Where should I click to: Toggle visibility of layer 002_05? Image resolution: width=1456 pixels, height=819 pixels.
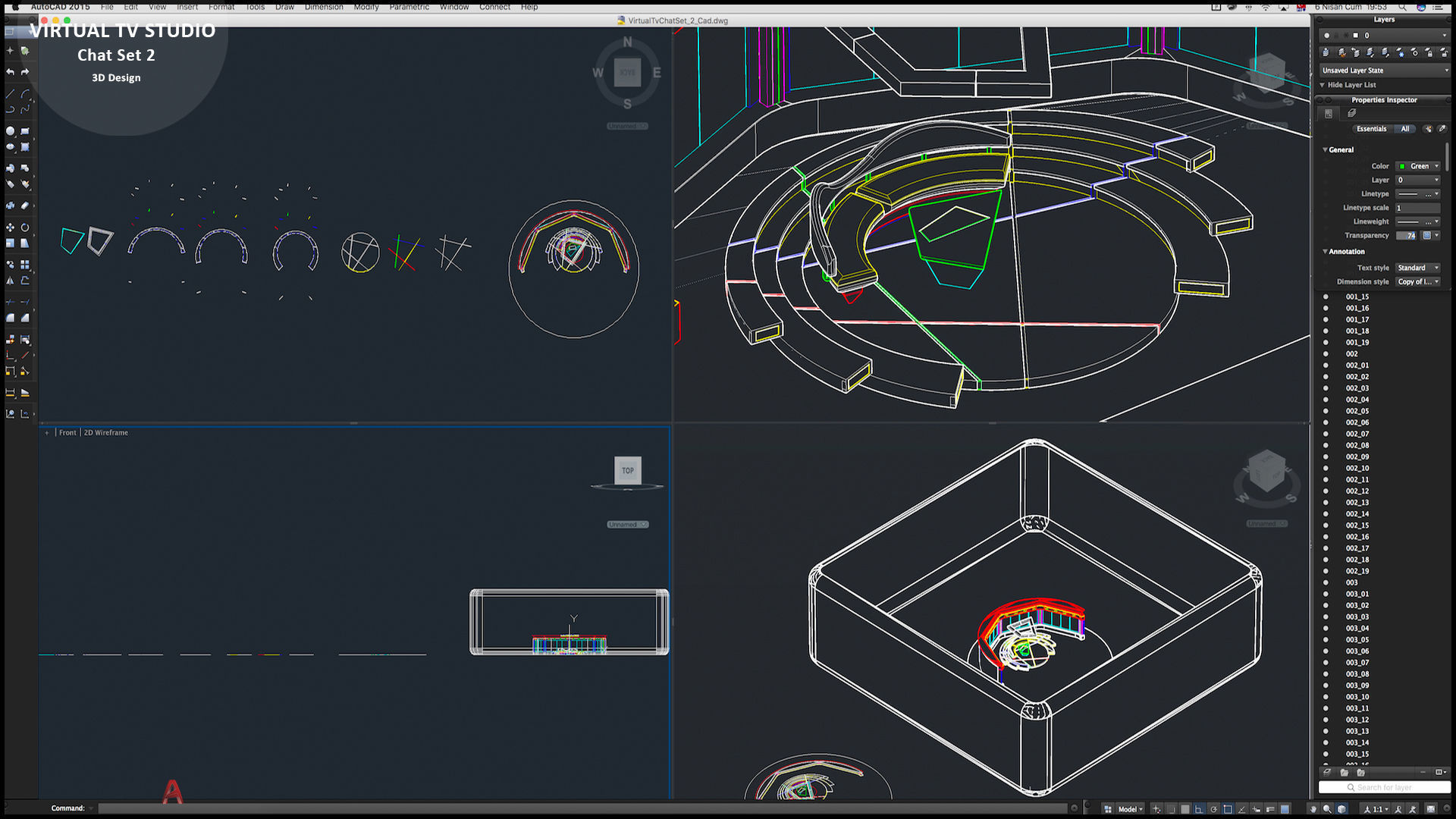coord(1326,411)
